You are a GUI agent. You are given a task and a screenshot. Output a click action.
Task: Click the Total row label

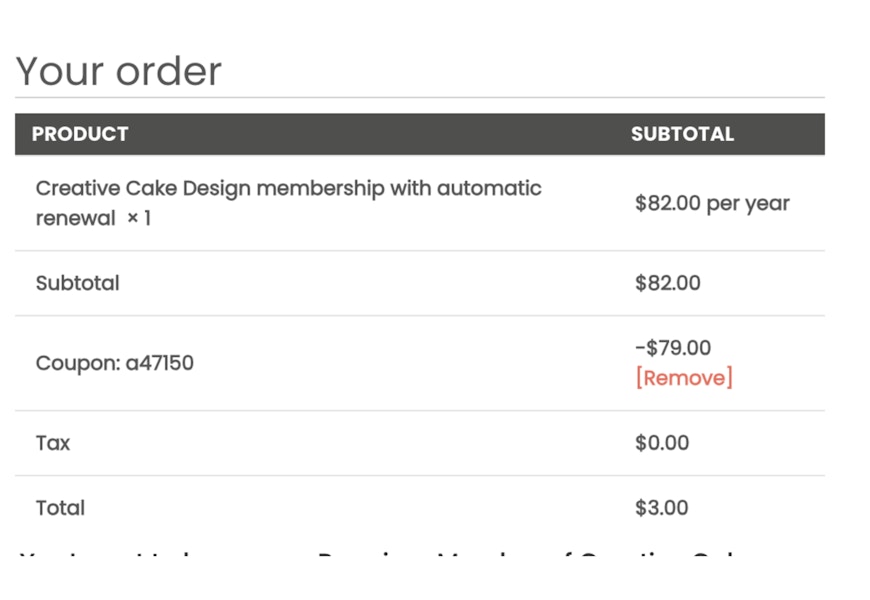(60, 508)
